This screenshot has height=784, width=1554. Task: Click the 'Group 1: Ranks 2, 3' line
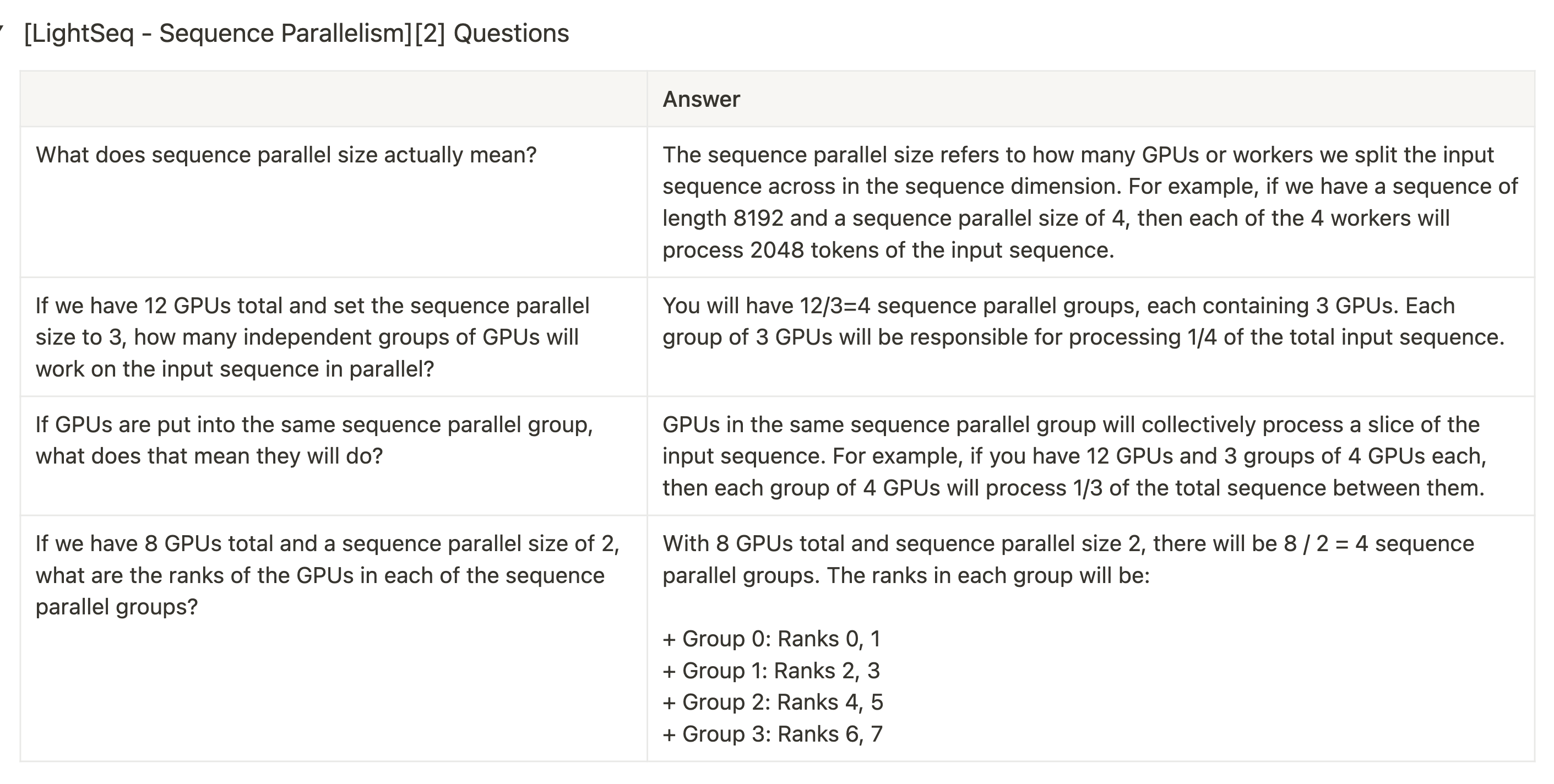[771, 670]
